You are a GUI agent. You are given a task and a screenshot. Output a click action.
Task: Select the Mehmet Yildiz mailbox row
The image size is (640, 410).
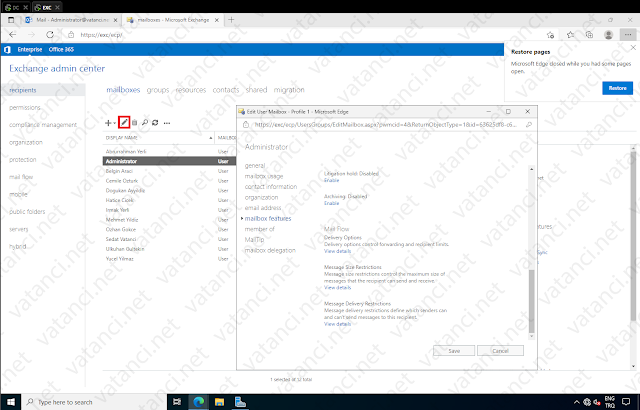point(169,219)
